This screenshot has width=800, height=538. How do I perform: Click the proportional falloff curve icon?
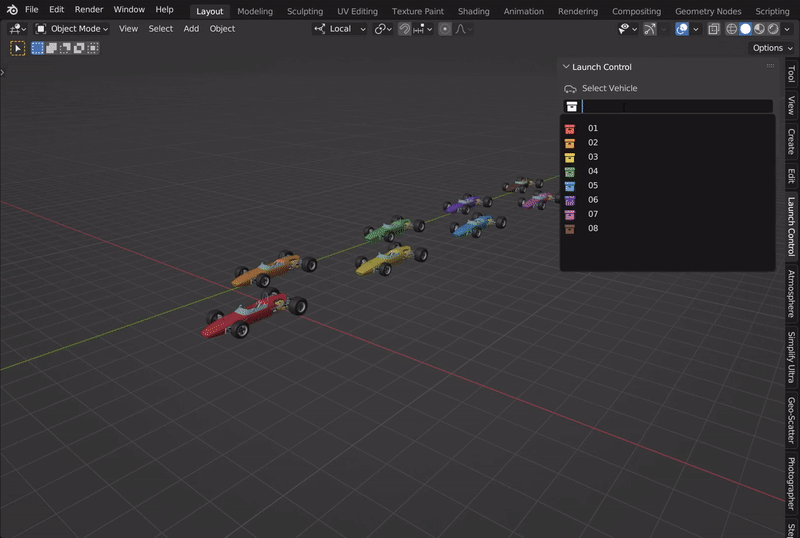(x=463, y=29)
